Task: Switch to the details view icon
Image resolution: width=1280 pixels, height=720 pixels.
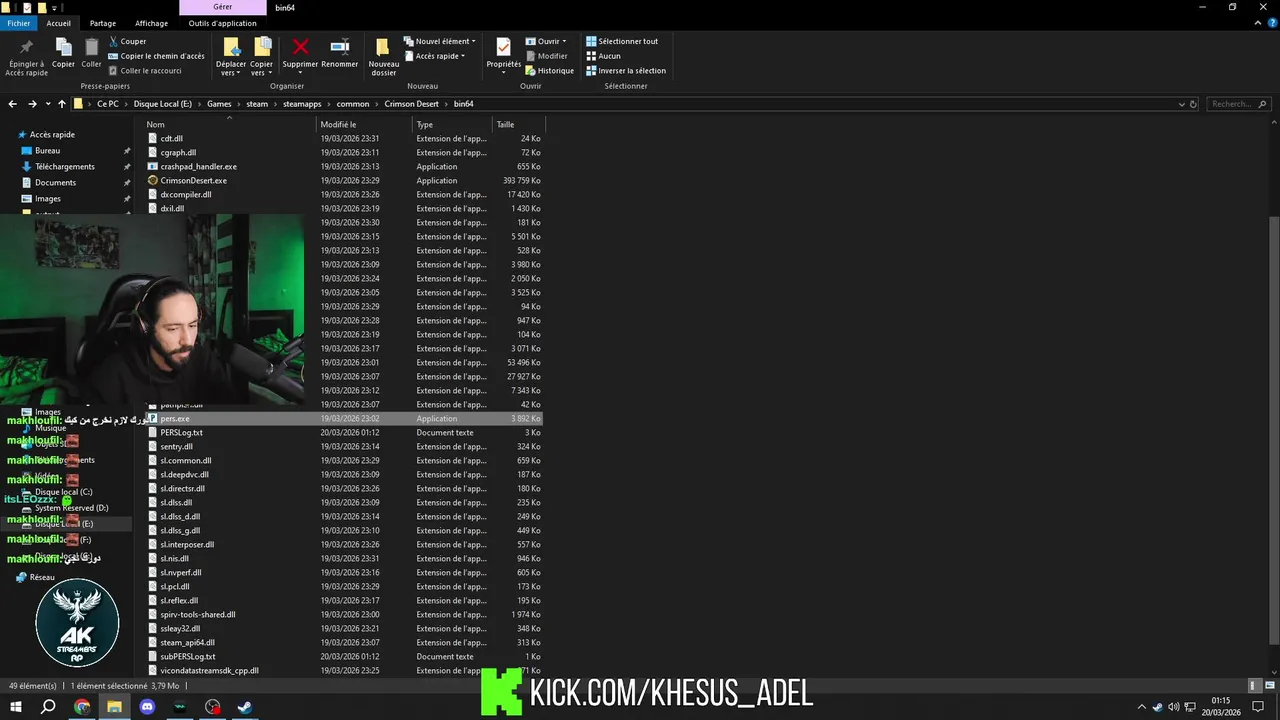Action: tap(1253, 686)
